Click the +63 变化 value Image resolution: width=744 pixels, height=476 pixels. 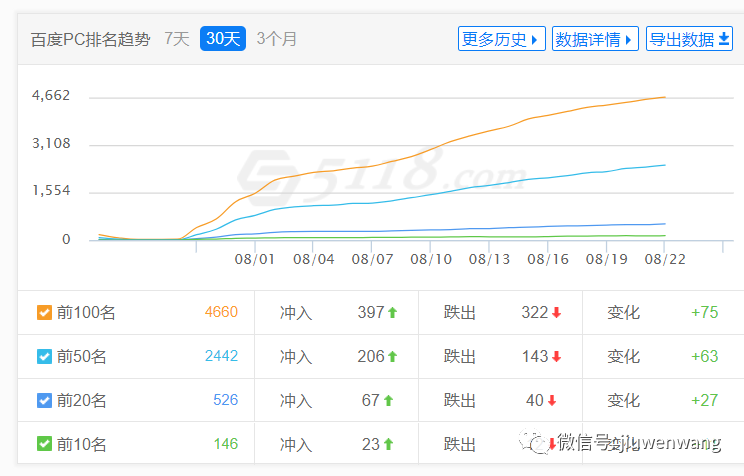705,356
